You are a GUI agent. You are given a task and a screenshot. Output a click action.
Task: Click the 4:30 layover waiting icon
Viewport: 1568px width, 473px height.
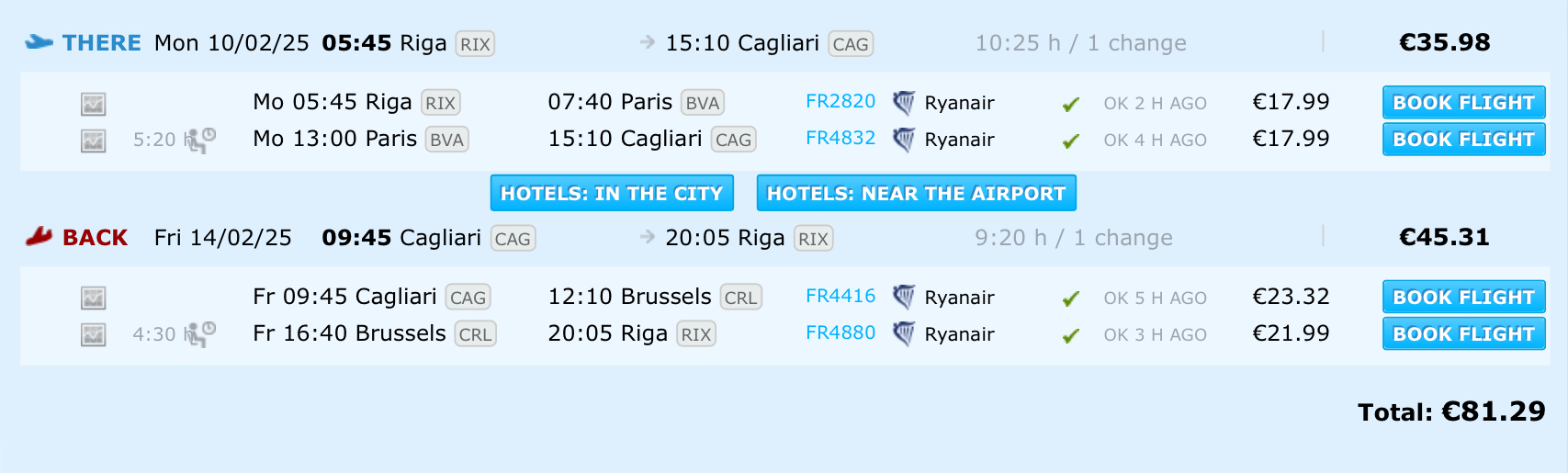199,334
